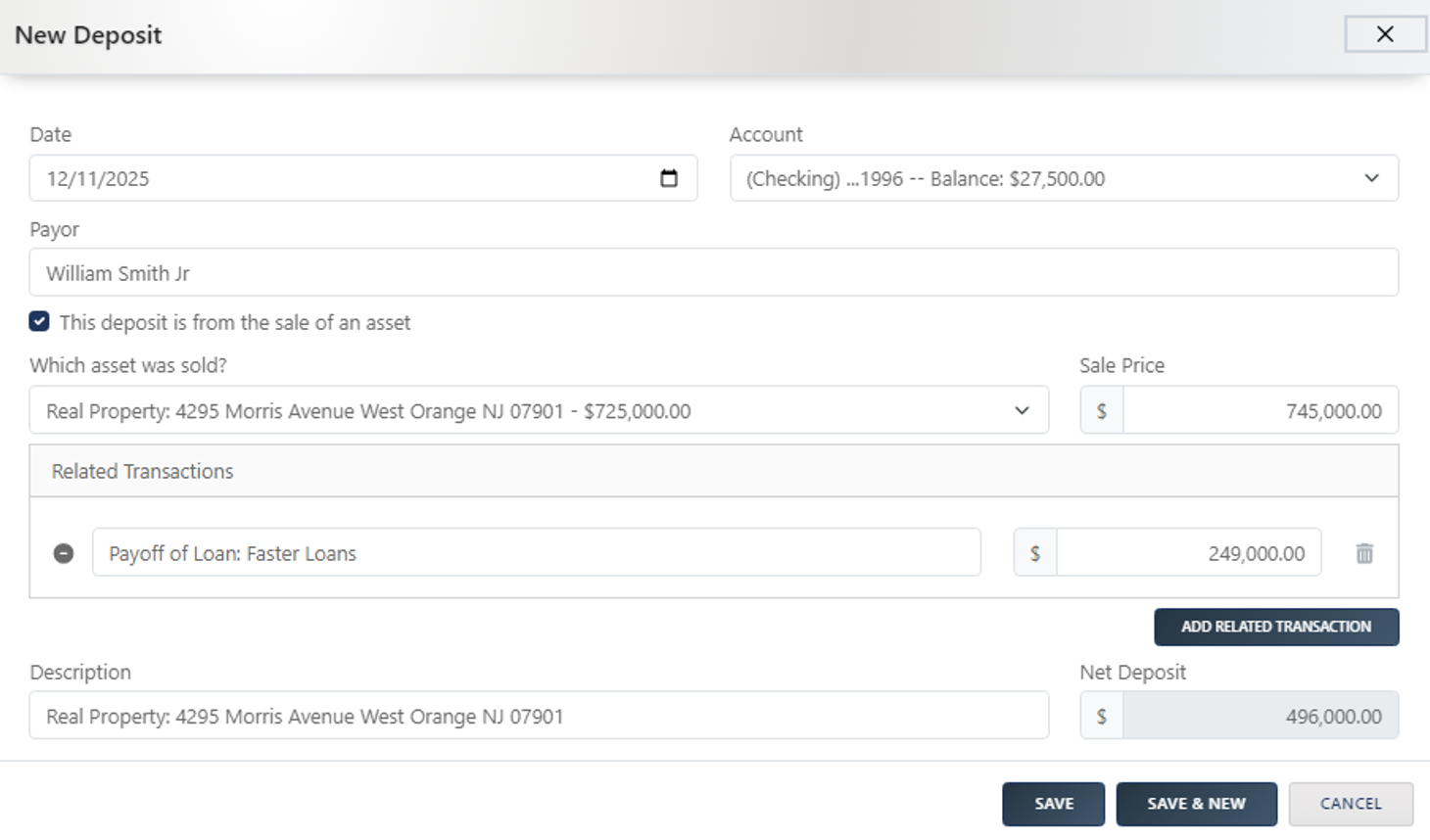Save the deposit
The height and width of the screenshot is (840, 1430).
tap(1053, 804)
